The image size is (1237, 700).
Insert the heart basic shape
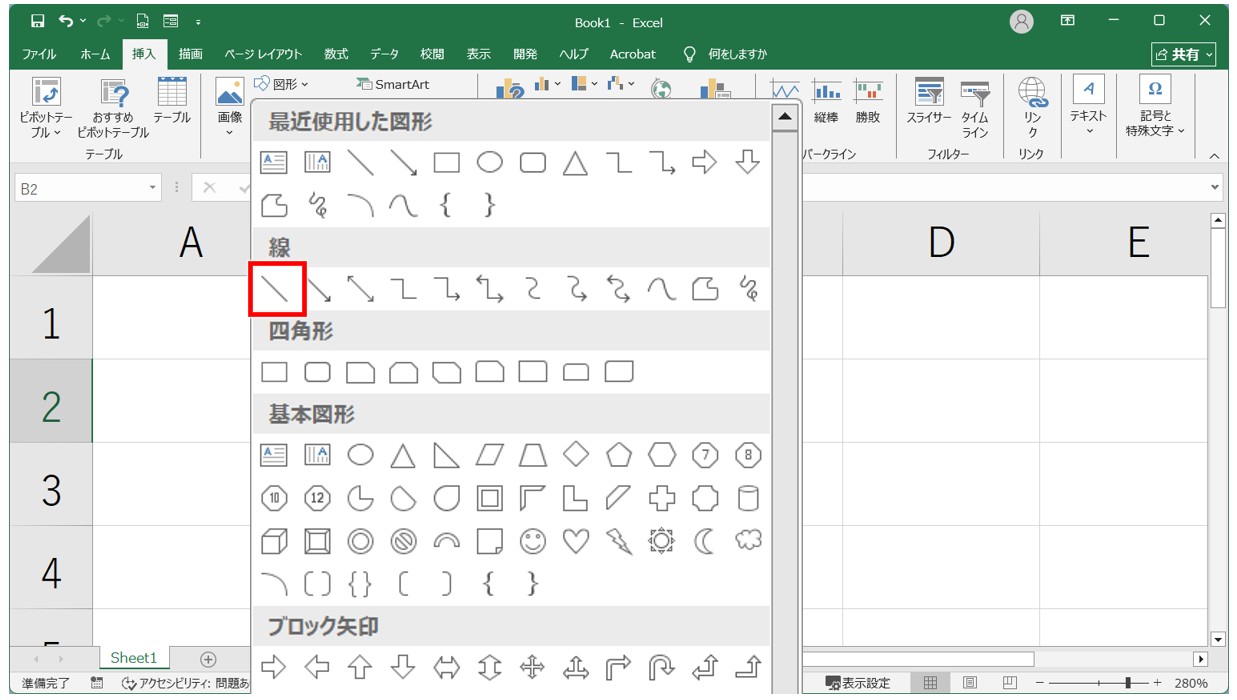pyautogui.click(x=576, y=542)
